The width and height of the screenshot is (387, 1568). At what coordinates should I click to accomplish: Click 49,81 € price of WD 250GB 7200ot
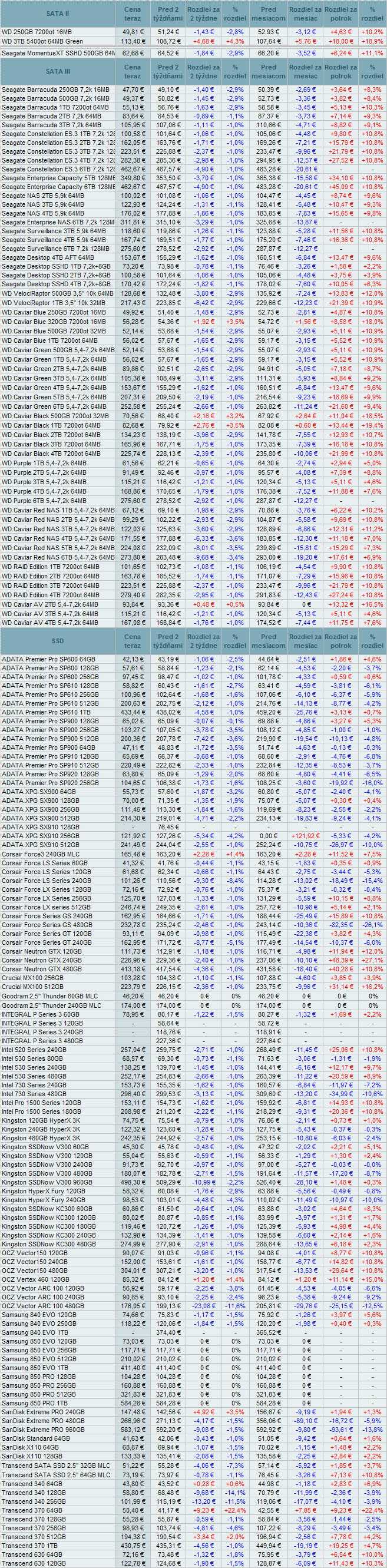tap(133, 32)
